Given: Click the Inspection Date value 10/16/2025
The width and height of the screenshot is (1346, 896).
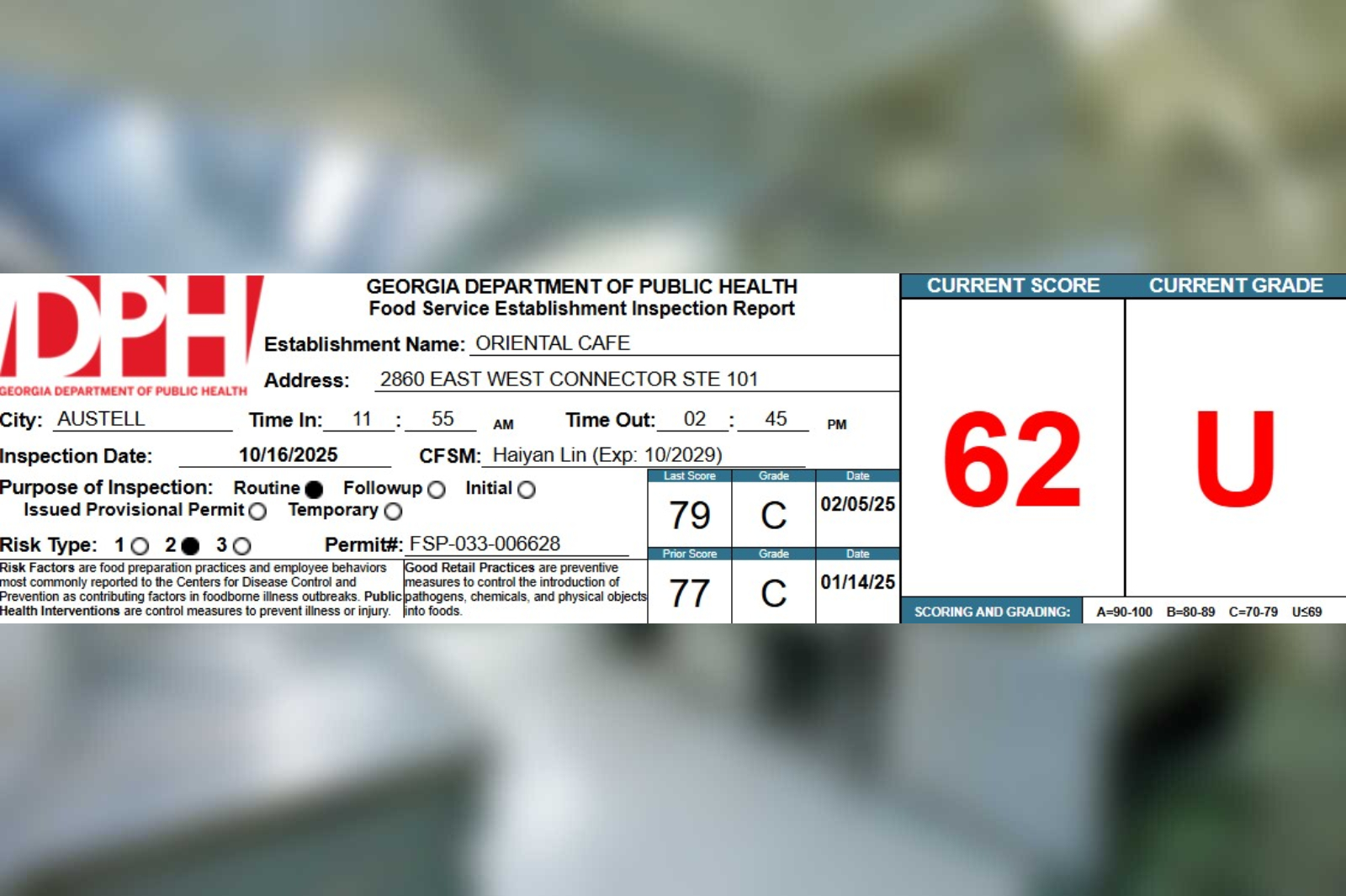Looking at the screenshot, I should (288, 455).
